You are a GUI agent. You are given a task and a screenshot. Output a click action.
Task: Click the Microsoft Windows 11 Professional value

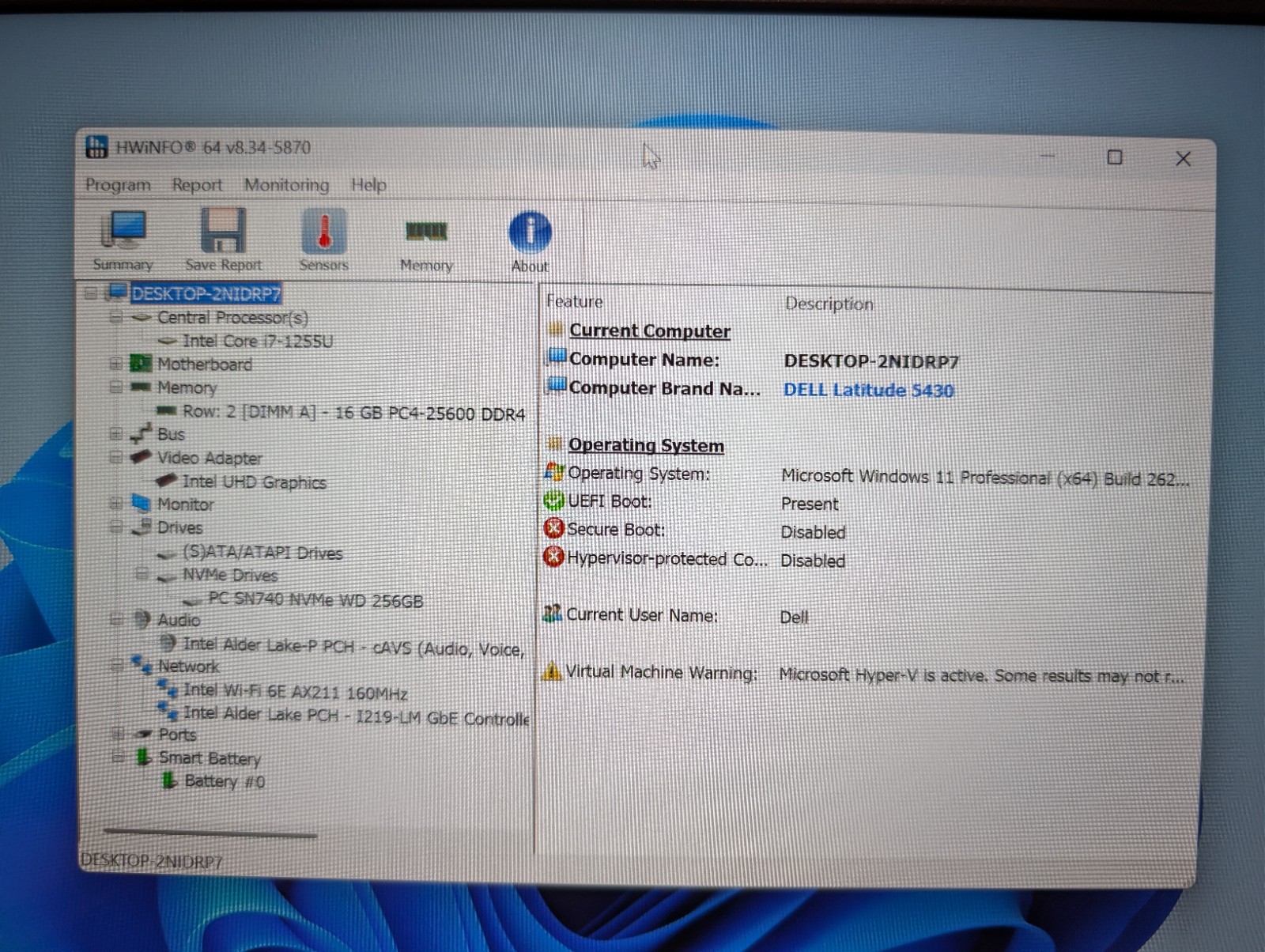[984, 478]
